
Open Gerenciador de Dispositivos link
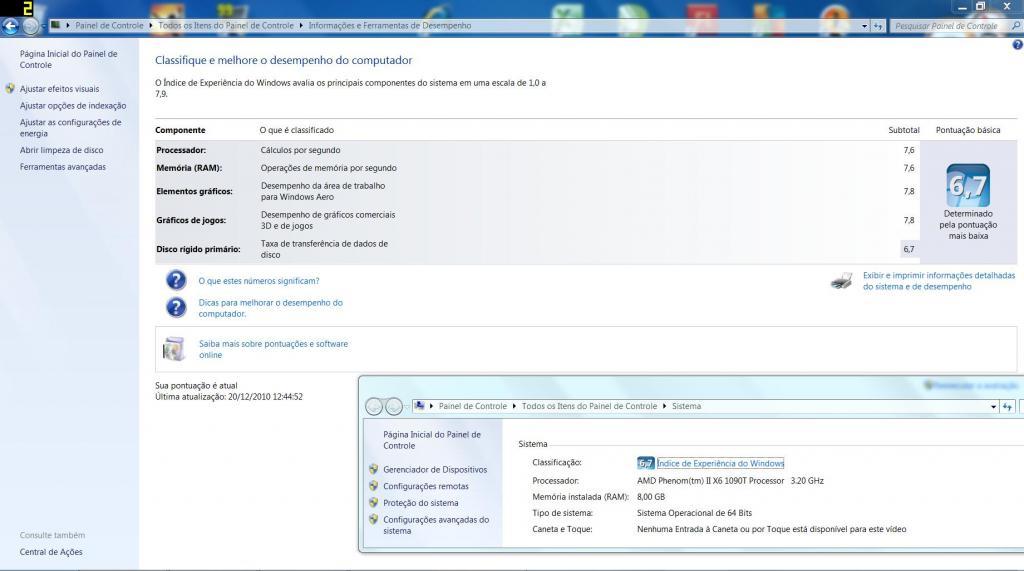[435, 470]
